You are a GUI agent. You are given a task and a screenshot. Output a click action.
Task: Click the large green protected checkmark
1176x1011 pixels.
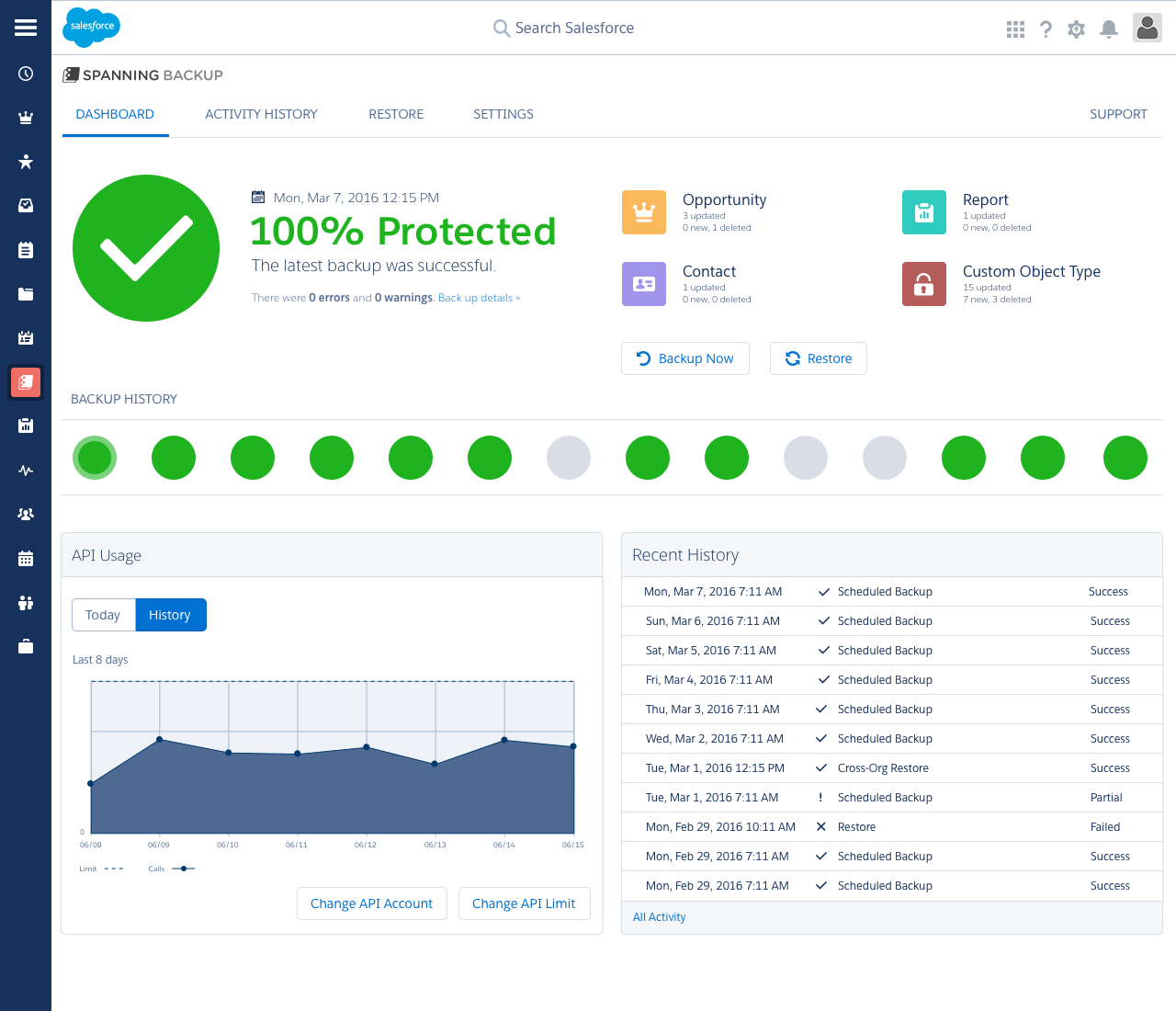[x=146, y=248]
